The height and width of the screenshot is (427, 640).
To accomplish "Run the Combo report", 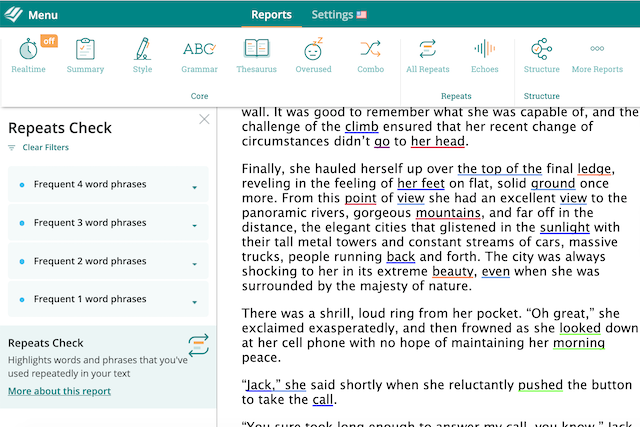I will (371, 56).
